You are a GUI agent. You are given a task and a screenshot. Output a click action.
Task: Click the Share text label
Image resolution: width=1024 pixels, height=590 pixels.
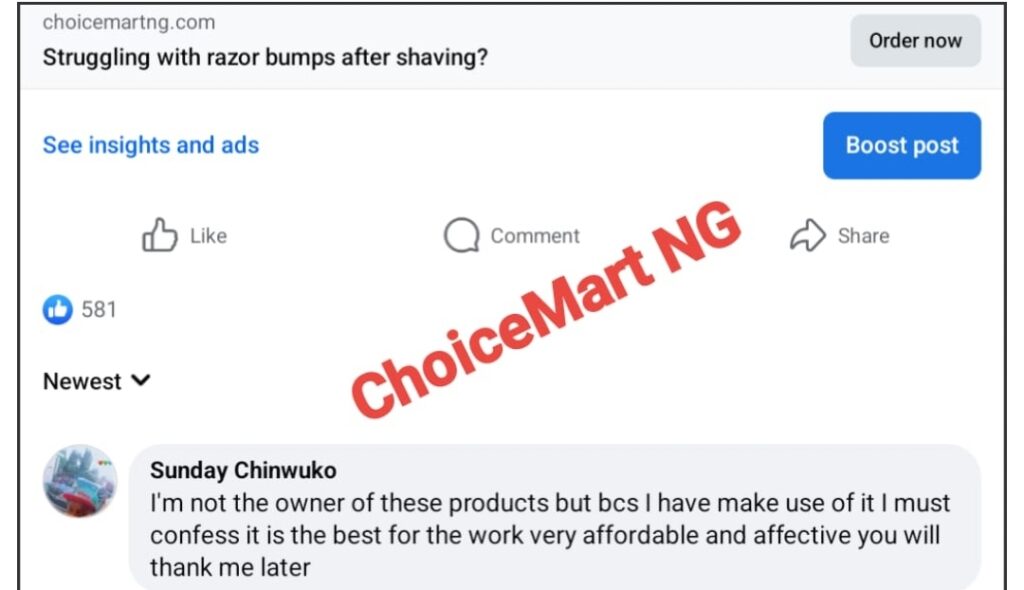click(863, 235)
